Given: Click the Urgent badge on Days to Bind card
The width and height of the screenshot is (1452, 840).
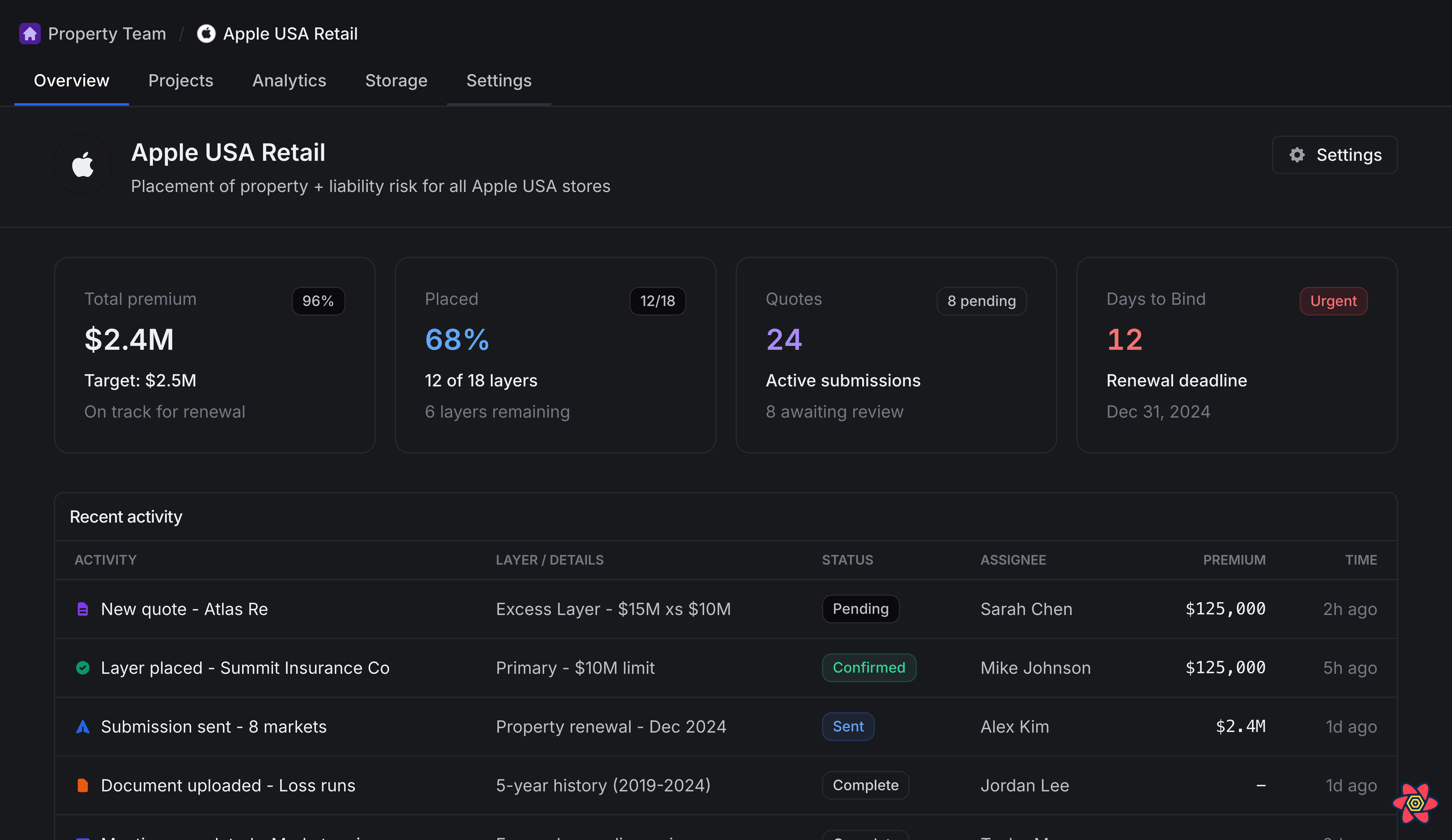Looking at the screenshot, I should pyautogui.click(x=1333, y=301).
